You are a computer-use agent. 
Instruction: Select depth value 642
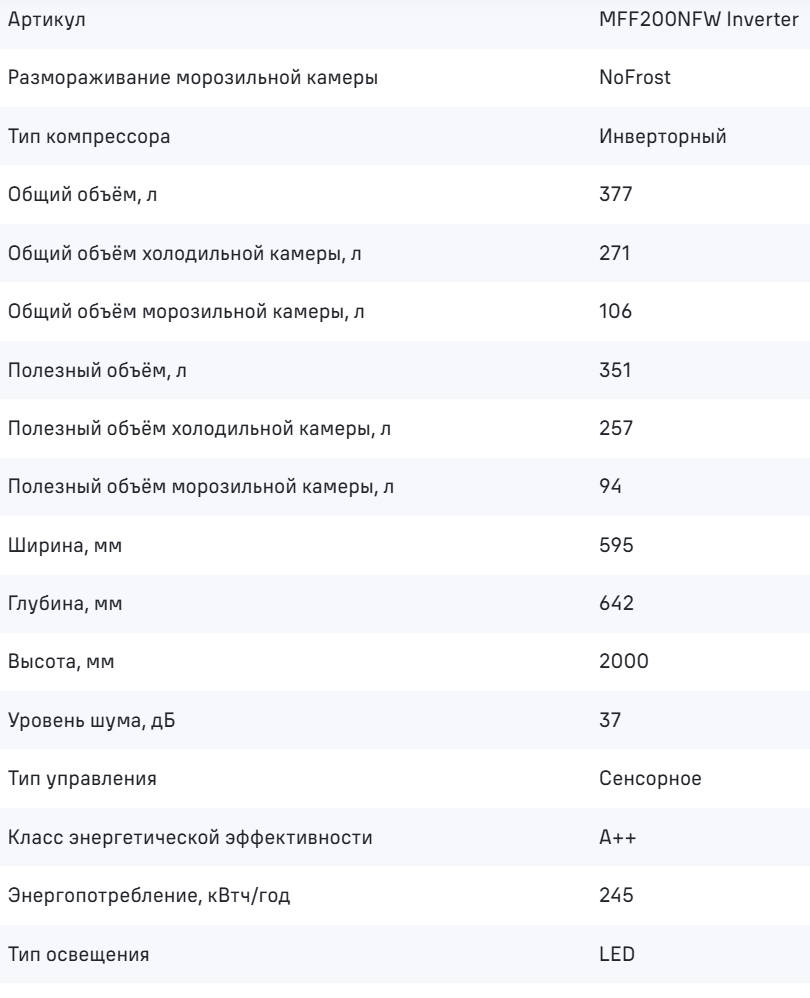[x=616, y=603]
